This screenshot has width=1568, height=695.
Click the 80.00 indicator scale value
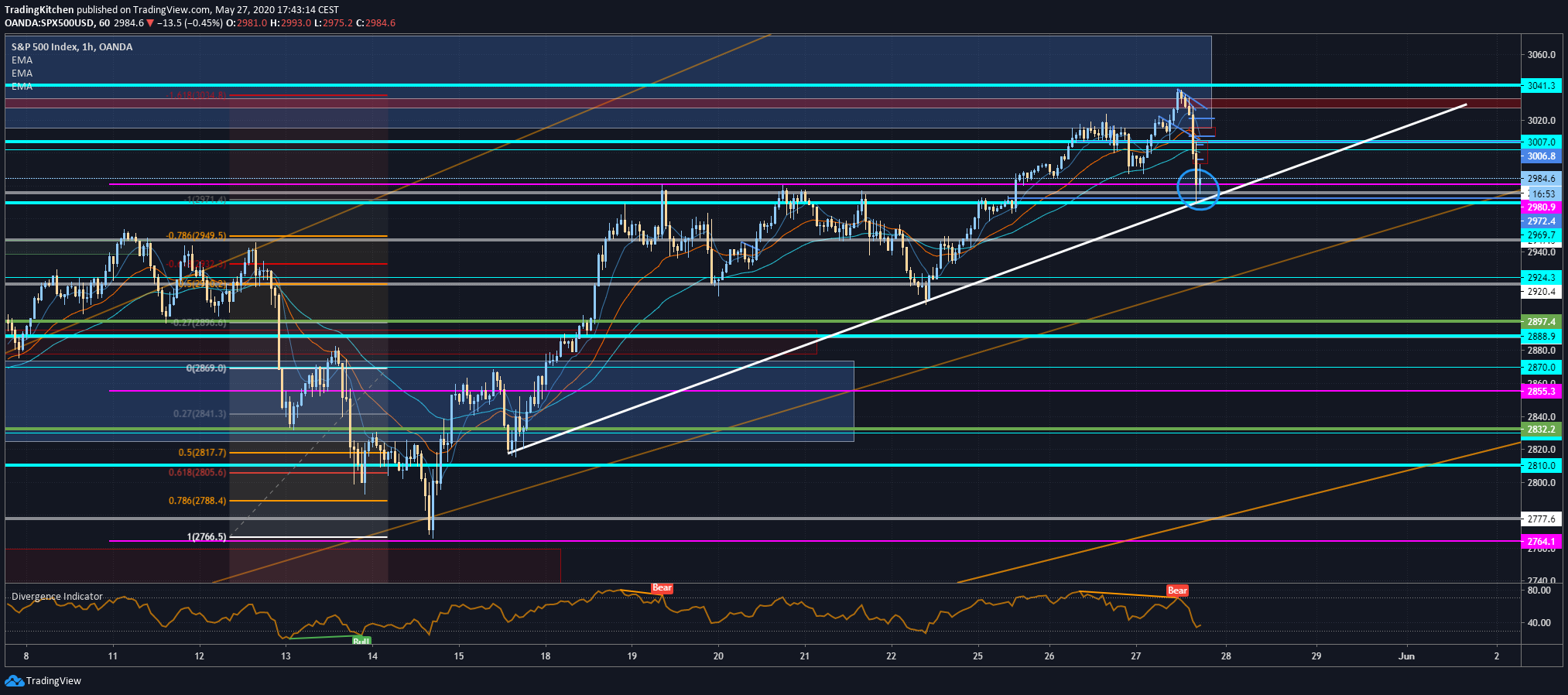(1539, 591)
